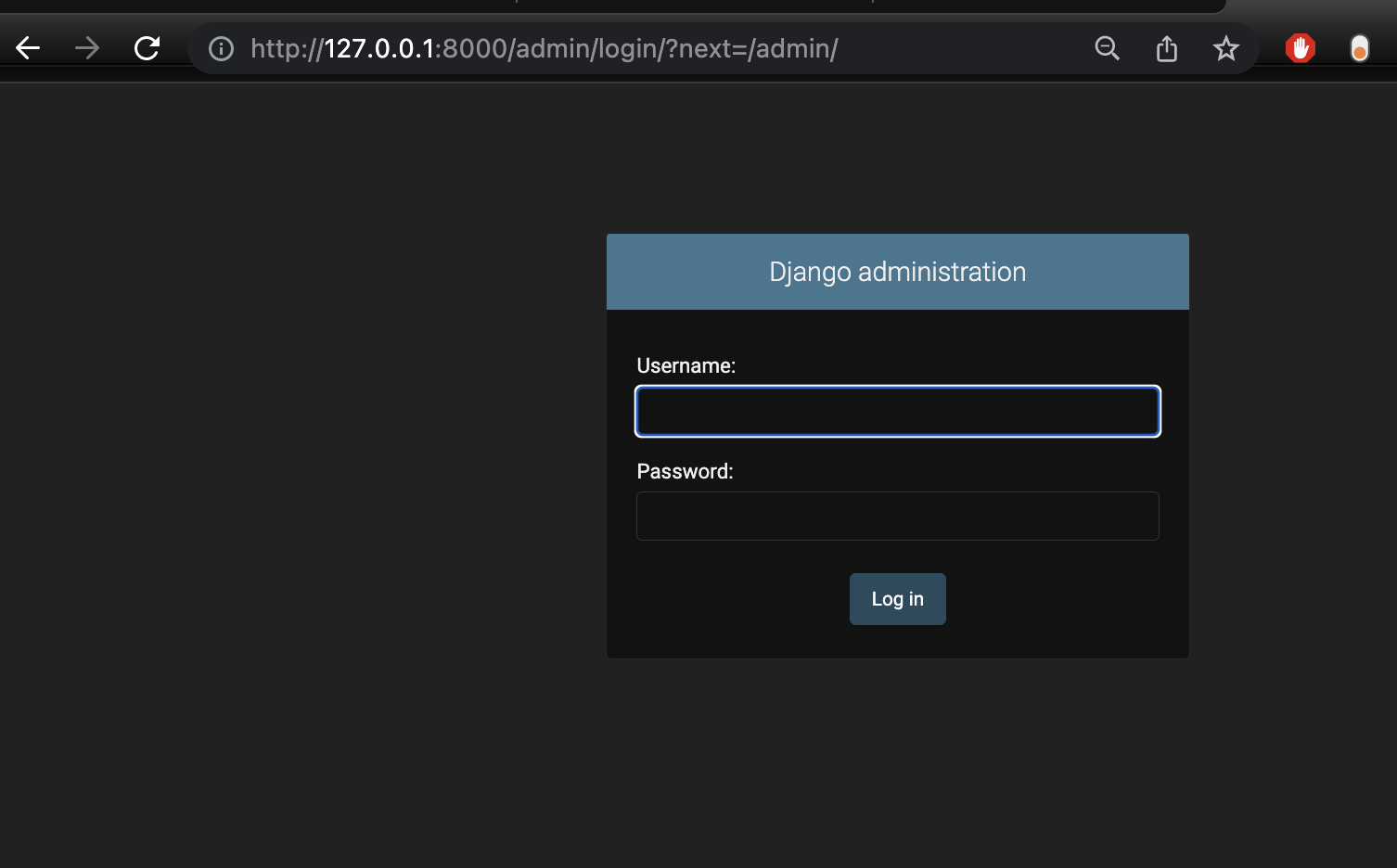Click into the Username field
This screenshot has width=1397, height=868.
[898, 411]
